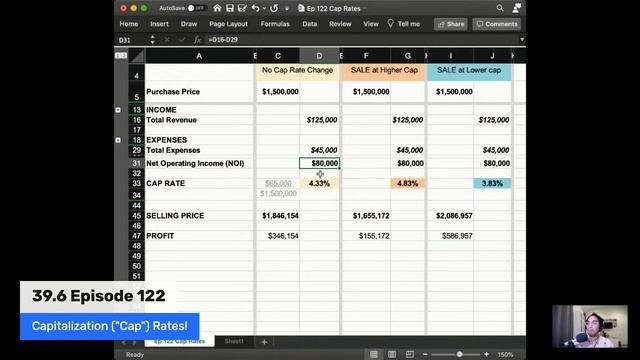Open the Review ribbon tab
This screenshot has width=640, height=360.
coord(340,24)
